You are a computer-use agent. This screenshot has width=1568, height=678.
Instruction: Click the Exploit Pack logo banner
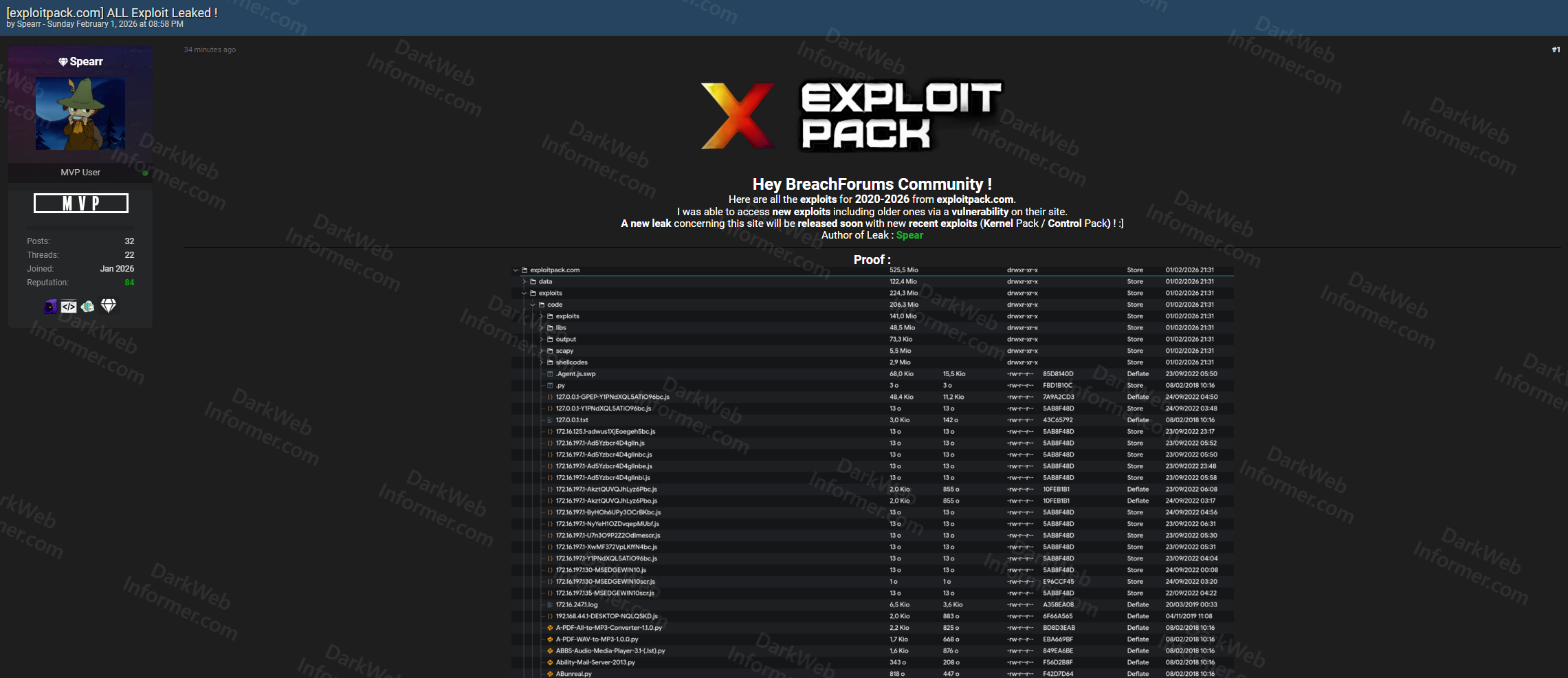pyautogui.click(x=851, y=116)
